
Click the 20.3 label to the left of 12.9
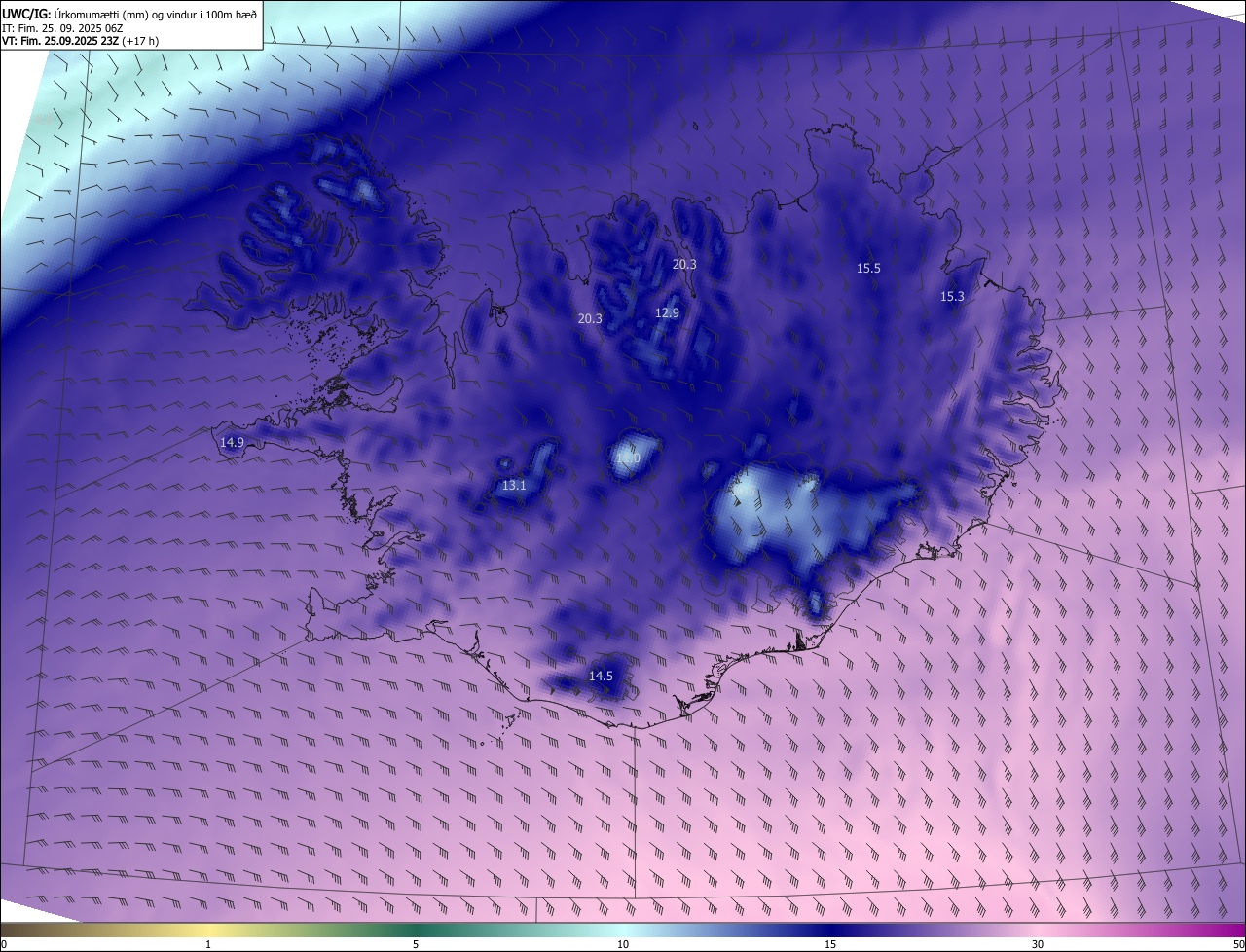point(590,318)
